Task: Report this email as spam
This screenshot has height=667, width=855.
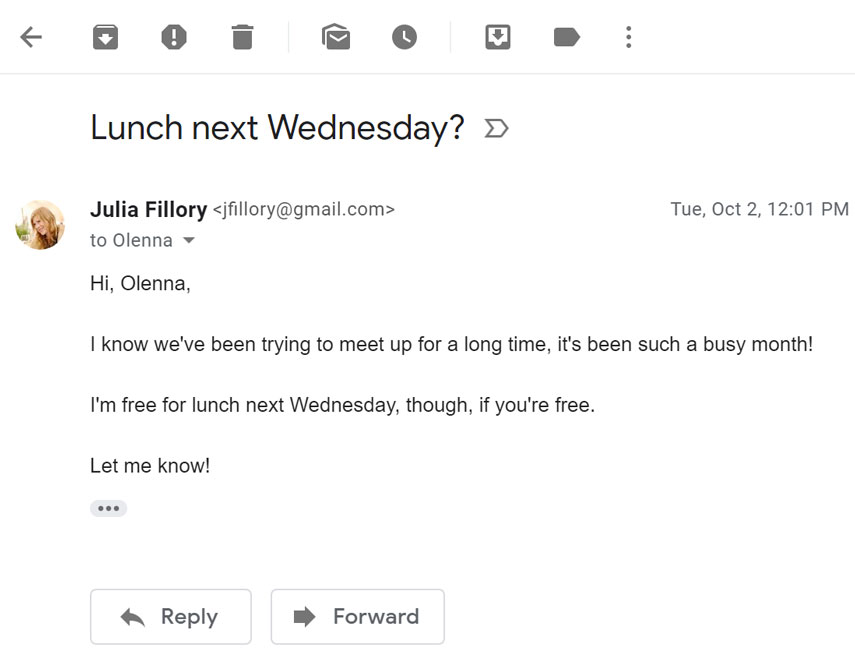Action: pos(174,38)
